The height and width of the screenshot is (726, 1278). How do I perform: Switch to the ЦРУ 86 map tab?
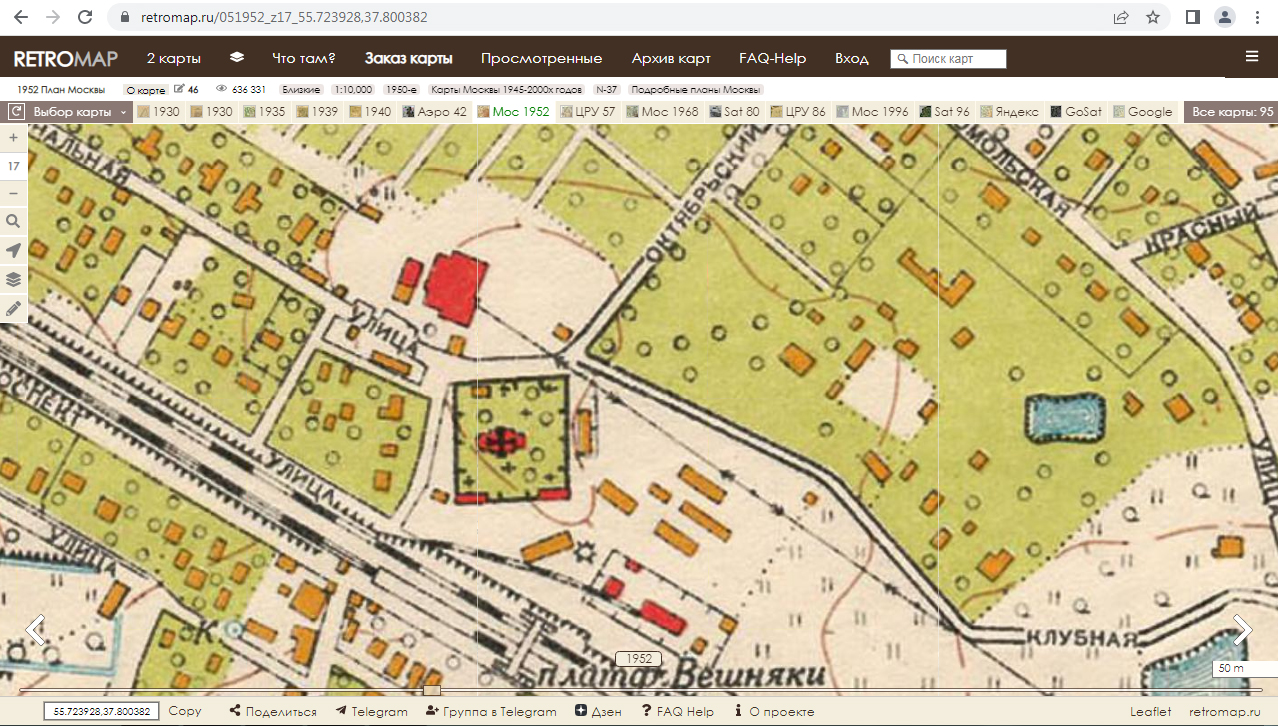pyautogui.click(x=799, y=112)
